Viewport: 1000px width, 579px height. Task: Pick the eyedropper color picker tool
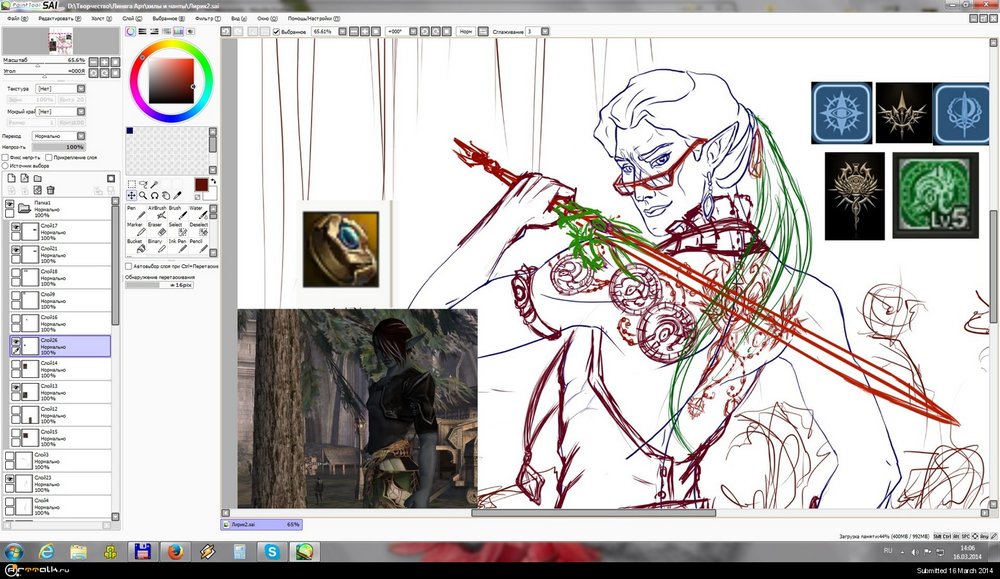point(179,195)
